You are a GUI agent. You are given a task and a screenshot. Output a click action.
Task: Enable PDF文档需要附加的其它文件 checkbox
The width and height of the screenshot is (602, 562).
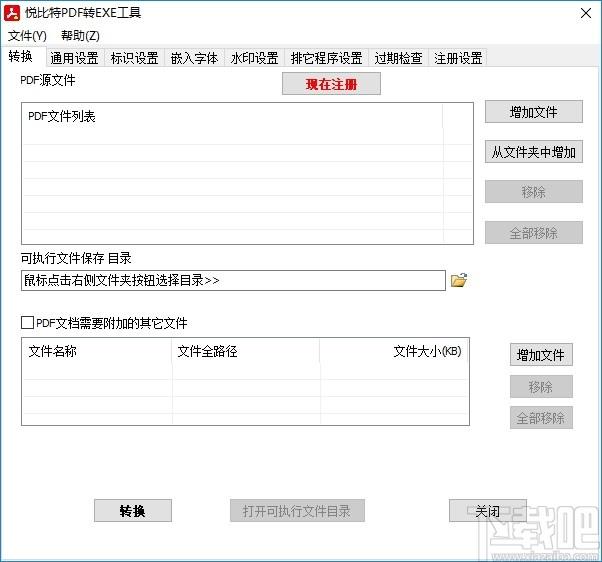coord(27,322)
